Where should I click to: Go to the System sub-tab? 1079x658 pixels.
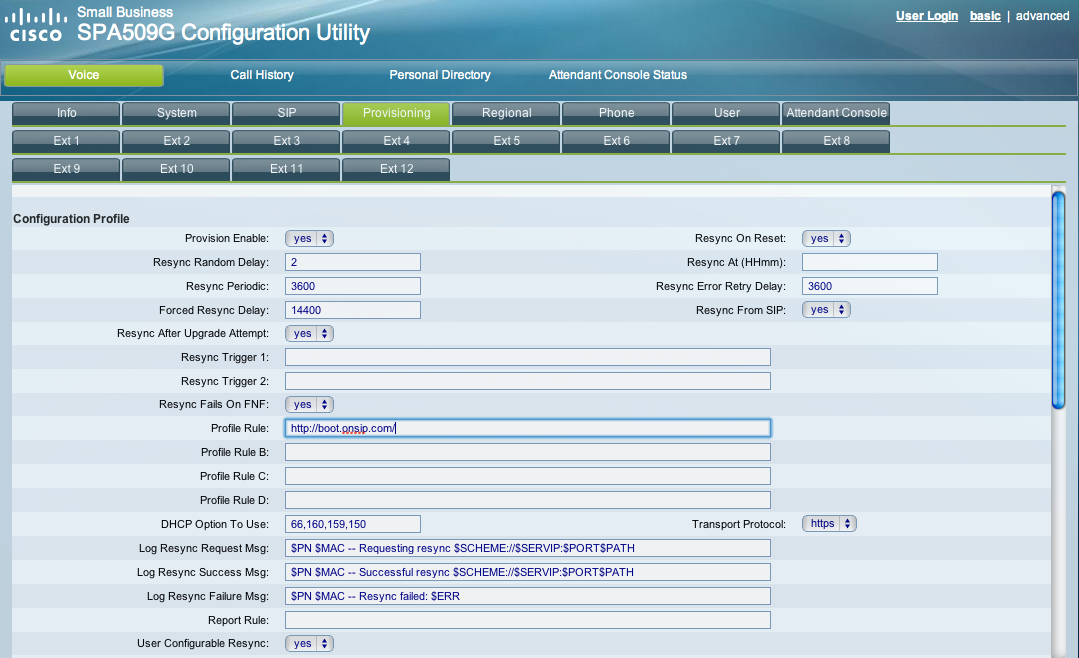[x=176, y=113]
